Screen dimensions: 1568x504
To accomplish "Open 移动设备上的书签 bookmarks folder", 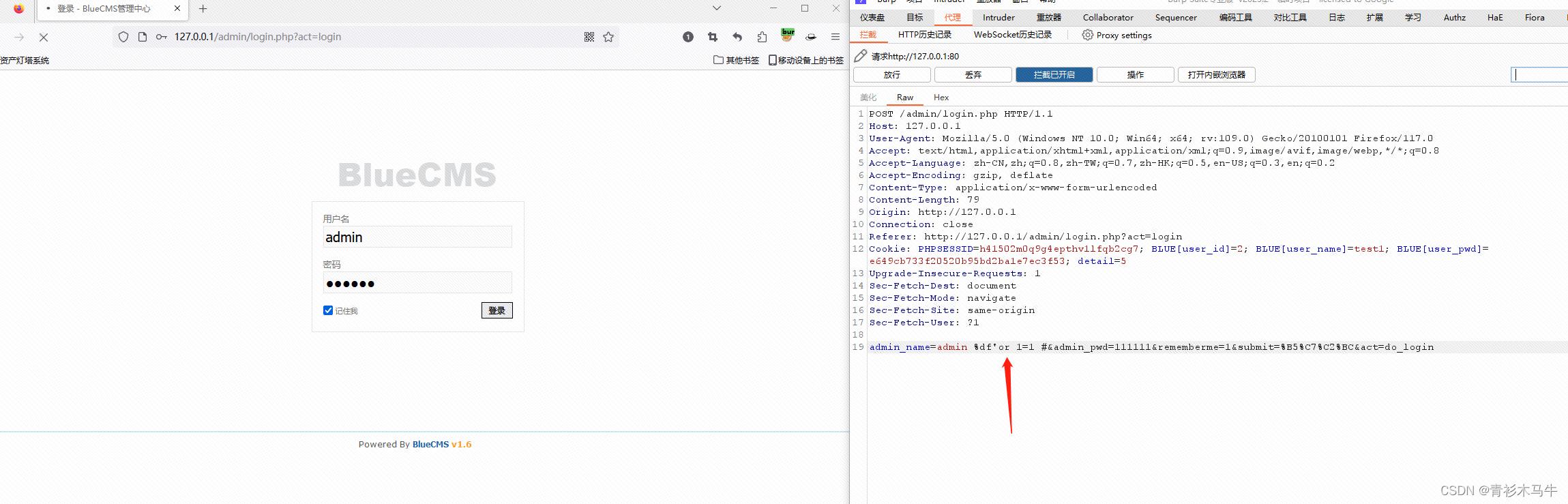I will click(x=805, y=60).
